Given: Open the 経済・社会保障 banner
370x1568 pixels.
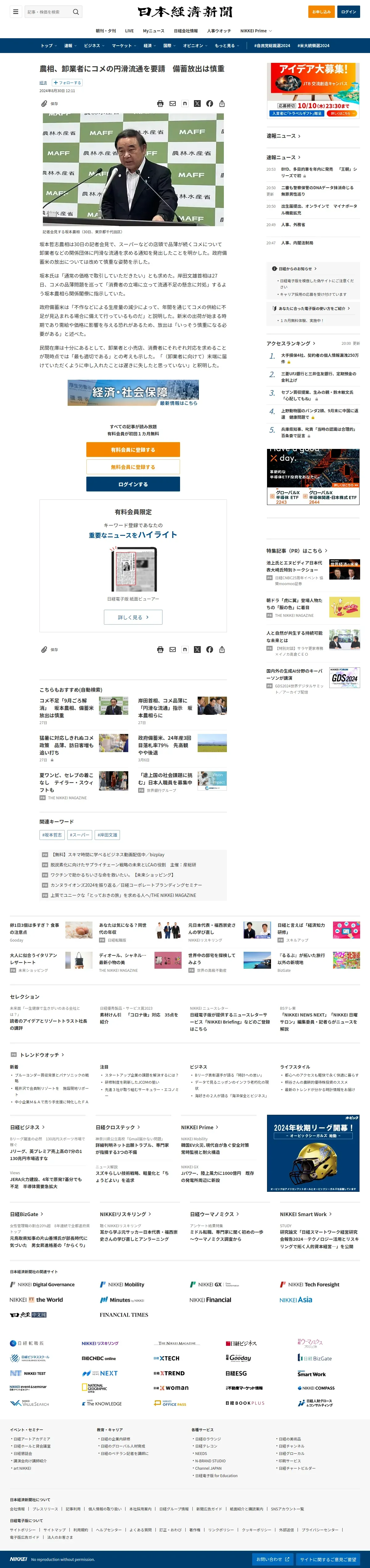Looking at the screenshot, I should [133, 393].
